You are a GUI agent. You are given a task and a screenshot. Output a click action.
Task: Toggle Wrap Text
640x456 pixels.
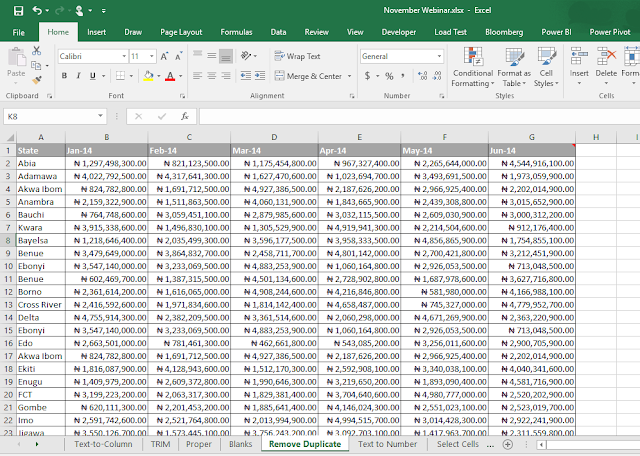click(298, 56)
